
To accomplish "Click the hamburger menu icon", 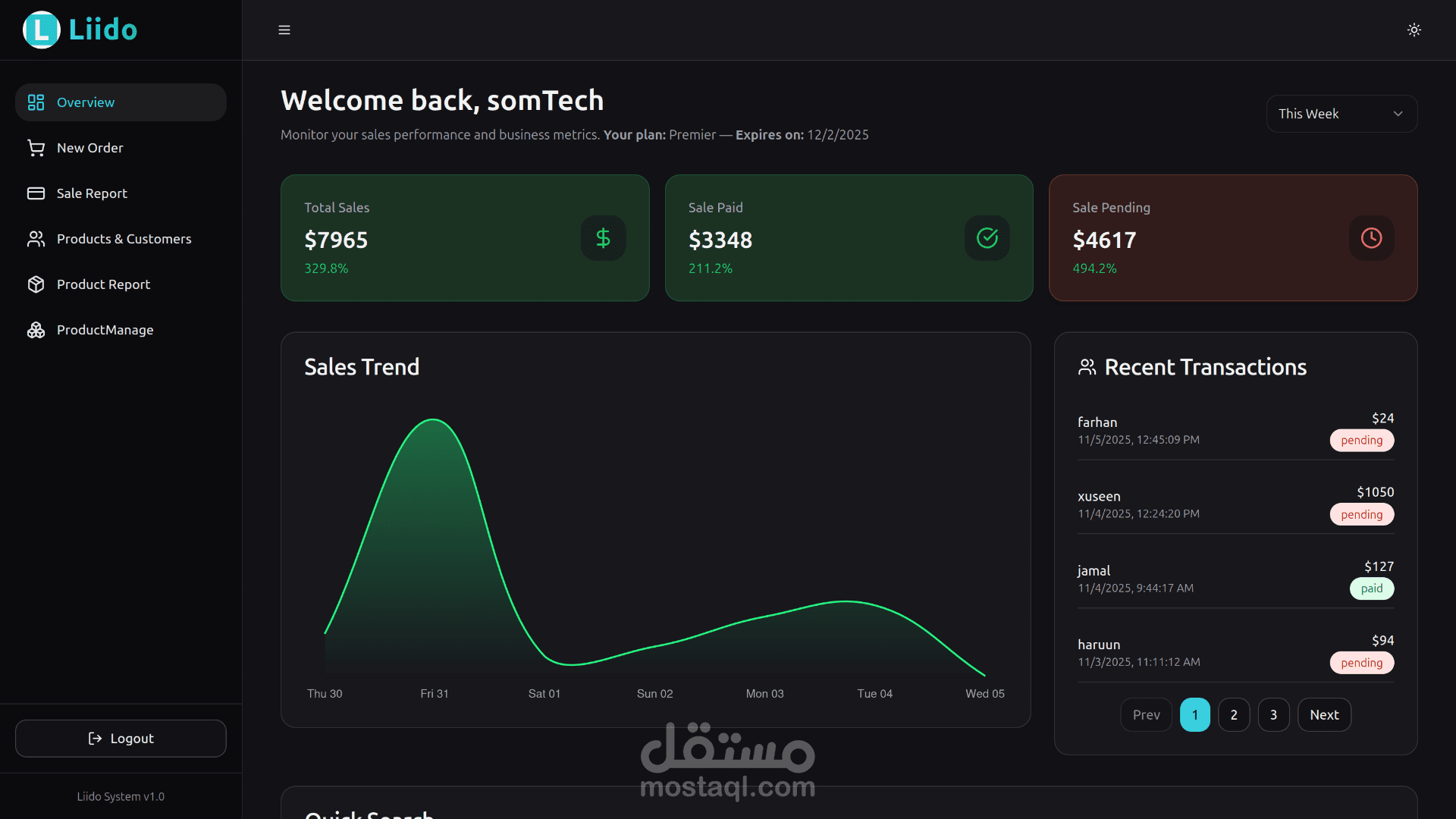I will (284, 30).
